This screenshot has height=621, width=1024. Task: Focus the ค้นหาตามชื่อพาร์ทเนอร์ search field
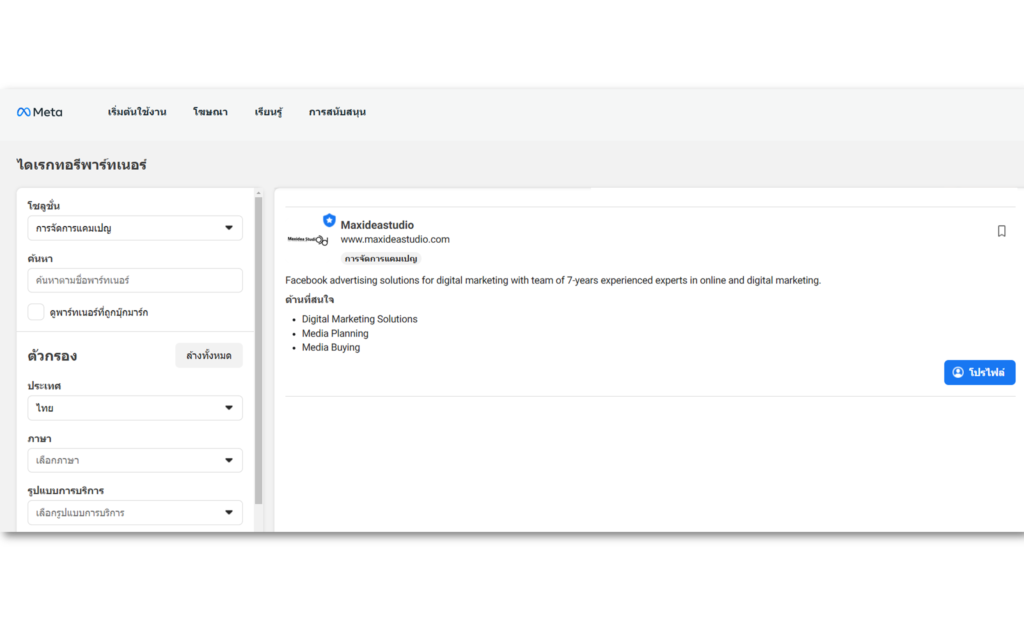click(x=135, y=280)
